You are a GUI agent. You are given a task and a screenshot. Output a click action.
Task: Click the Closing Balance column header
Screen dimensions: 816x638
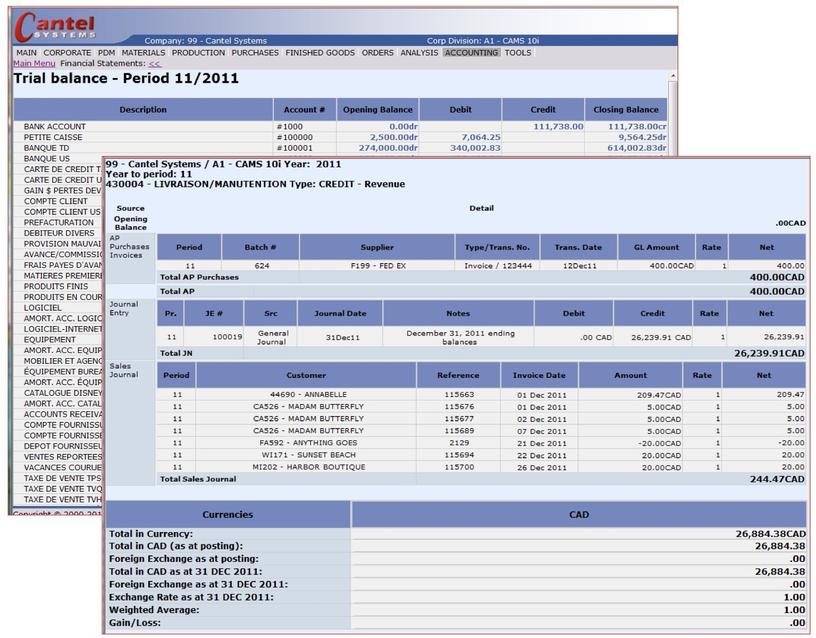(x=626, y=110)
